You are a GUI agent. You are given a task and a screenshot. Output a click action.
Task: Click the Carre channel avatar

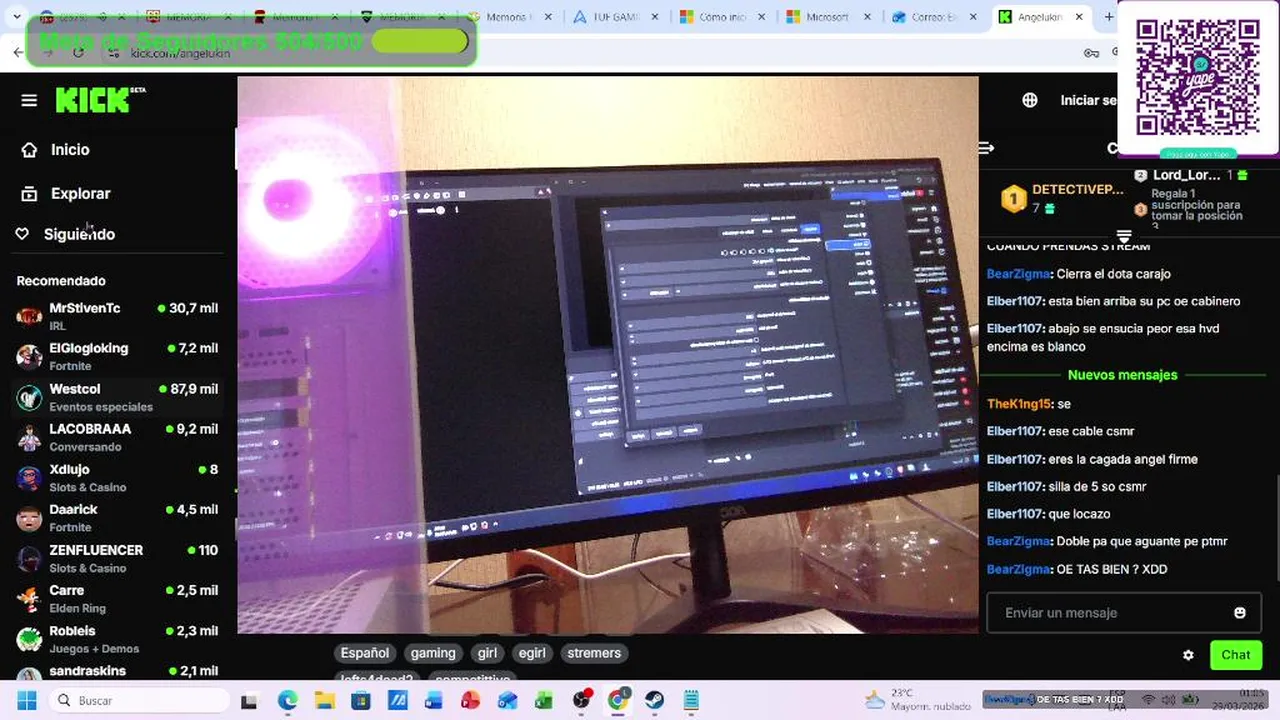point(29,599)
